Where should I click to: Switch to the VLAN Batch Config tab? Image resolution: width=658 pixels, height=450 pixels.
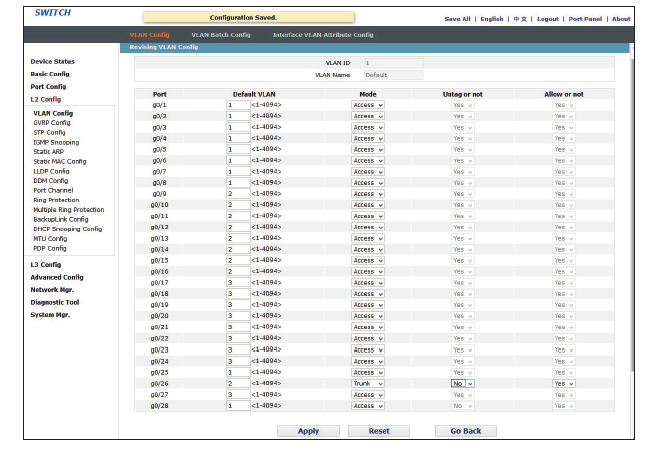[x=221, y=34]
